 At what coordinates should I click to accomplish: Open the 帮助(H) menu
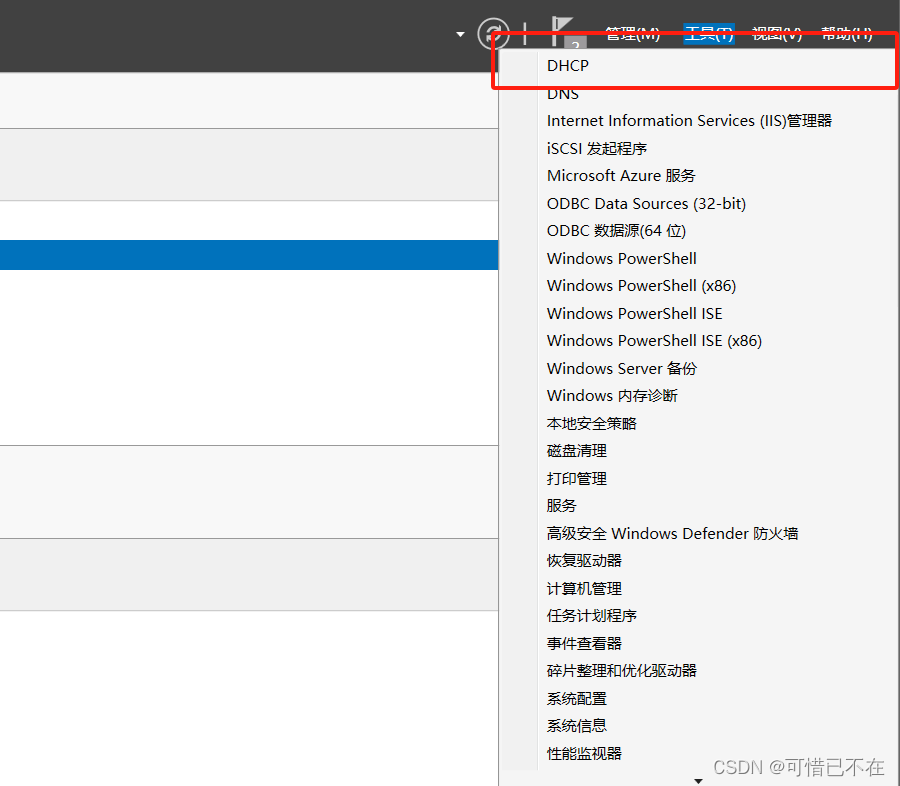click(845, 33)
